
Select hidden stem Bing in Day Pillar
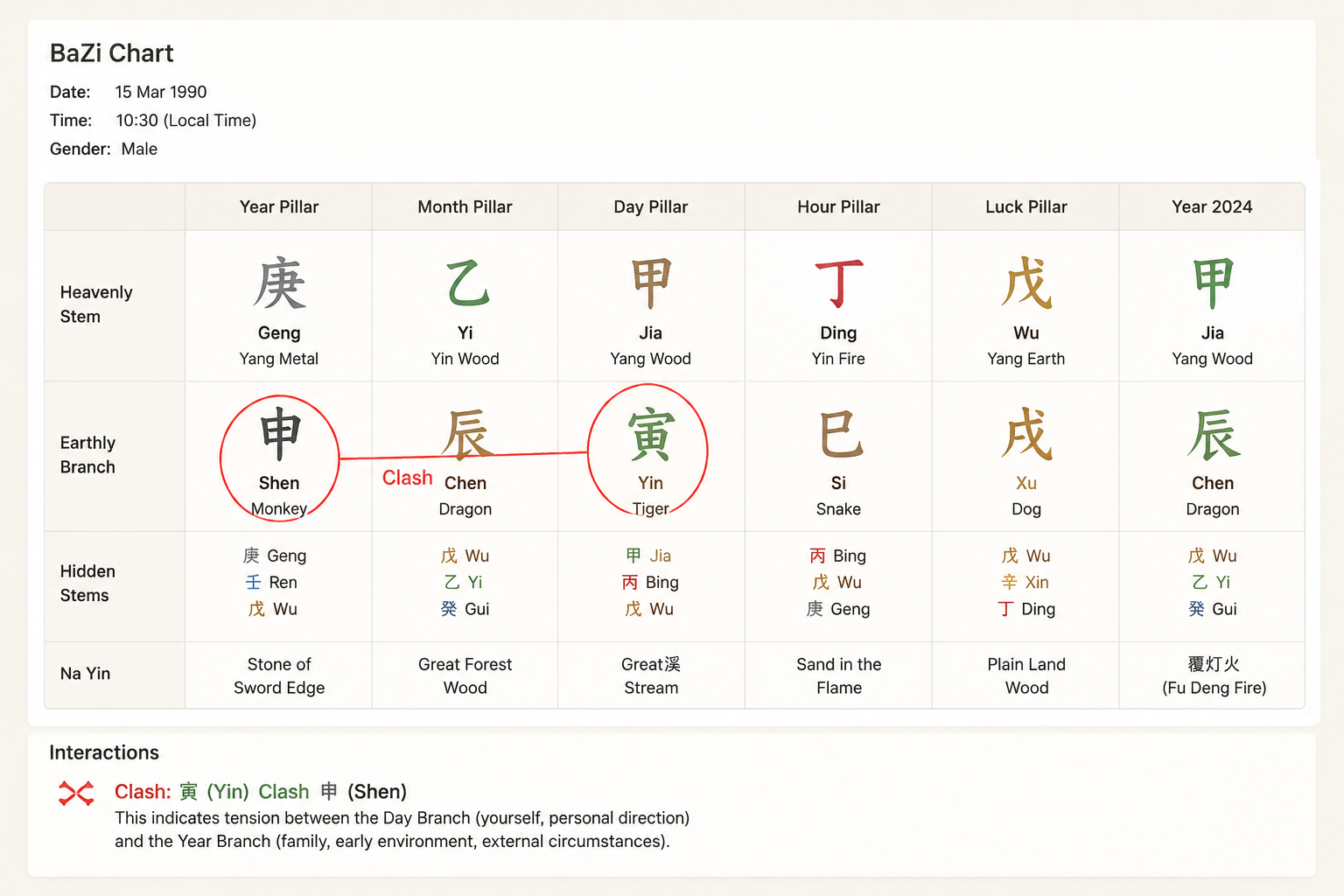pos(650,582)
